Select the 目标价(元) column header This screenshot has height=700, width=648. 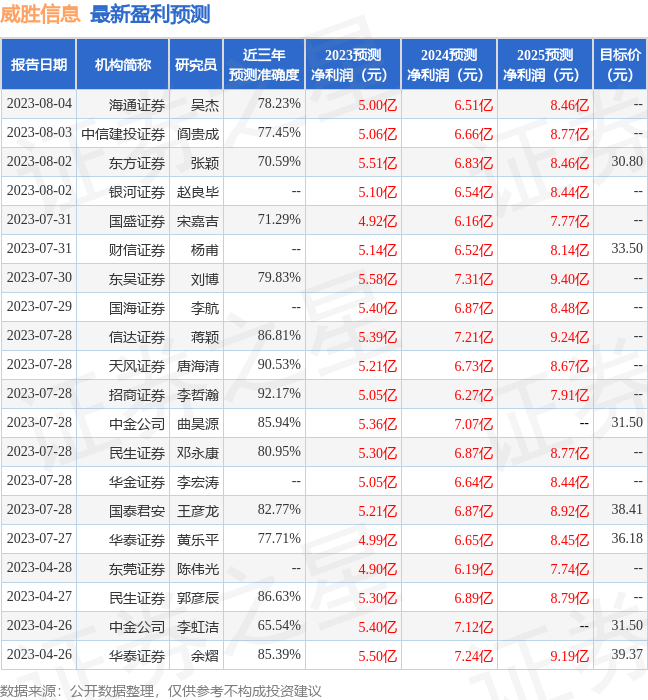point(620,64)
